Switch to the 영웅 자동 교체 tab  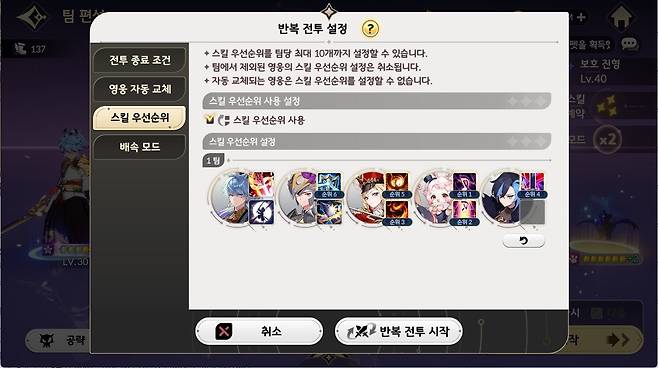(x=140, y=89)
